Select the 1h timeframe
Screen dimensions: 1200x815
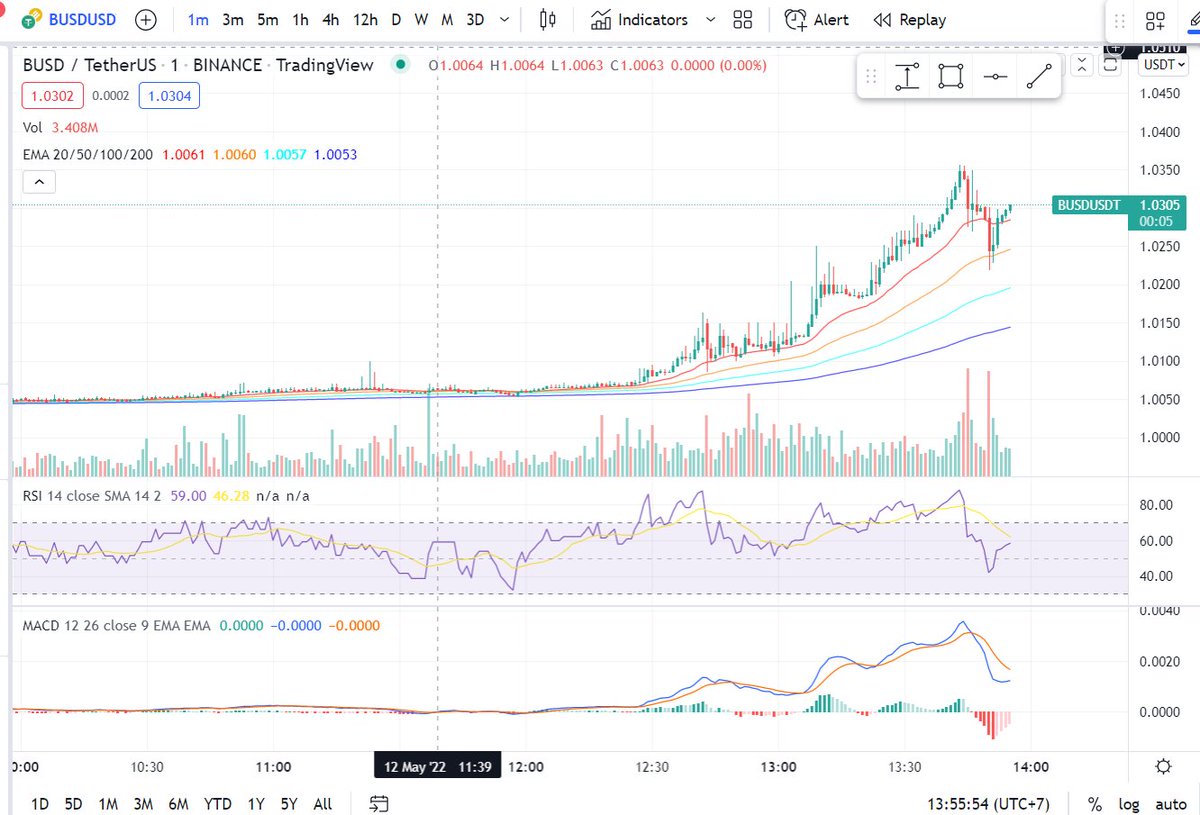coord(300,19)
